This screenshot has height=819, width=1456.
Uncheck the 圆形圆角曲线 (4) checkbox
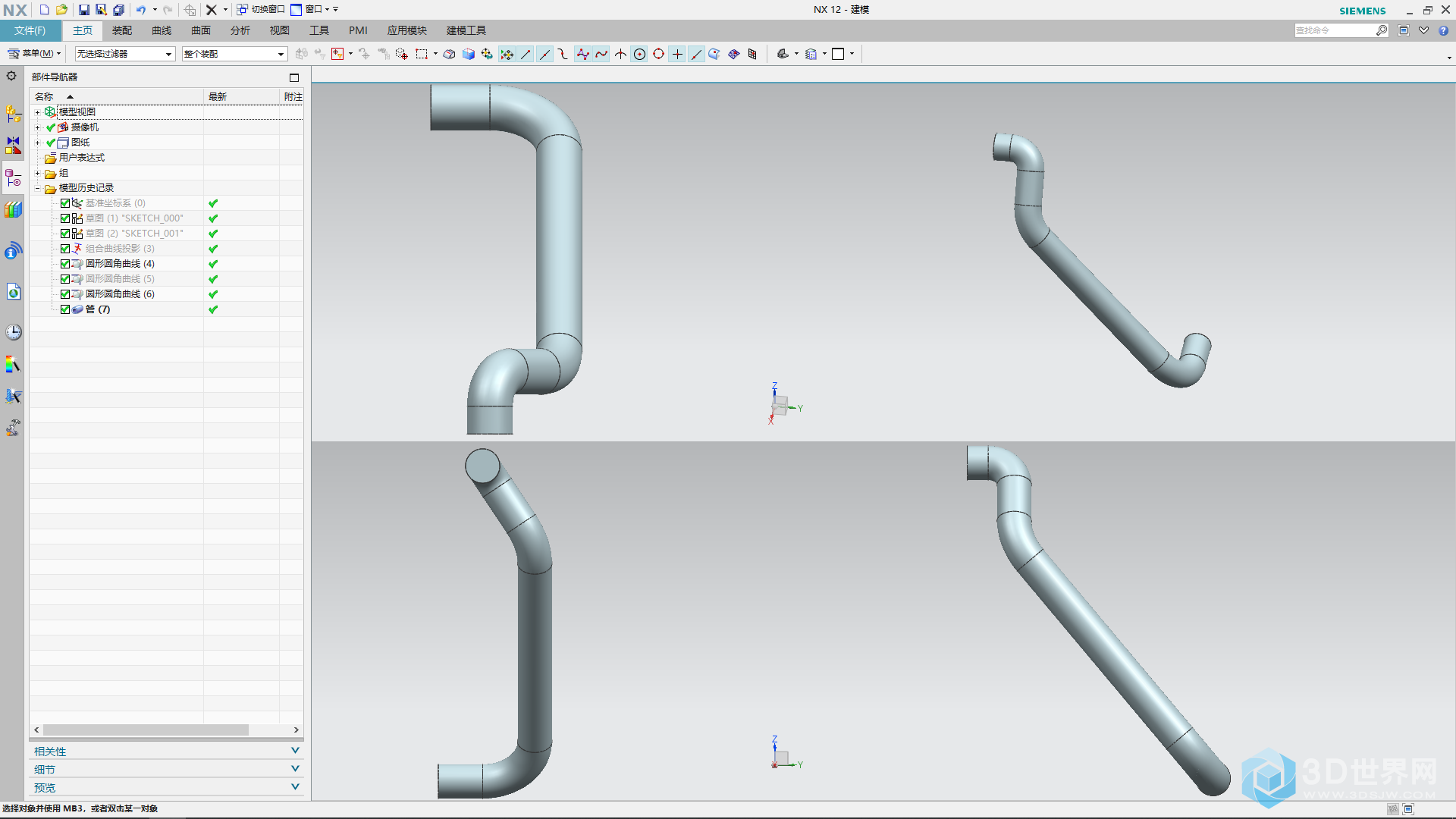(65, 264)
